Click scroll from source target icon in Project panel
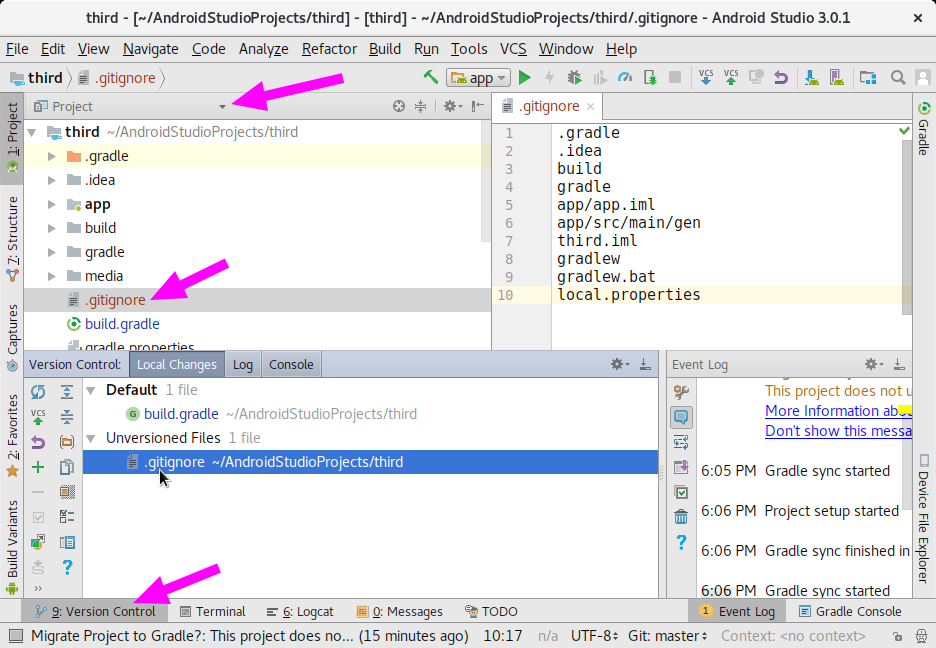Viewport: 936px width, 648px height. click(x=399, y=106)
